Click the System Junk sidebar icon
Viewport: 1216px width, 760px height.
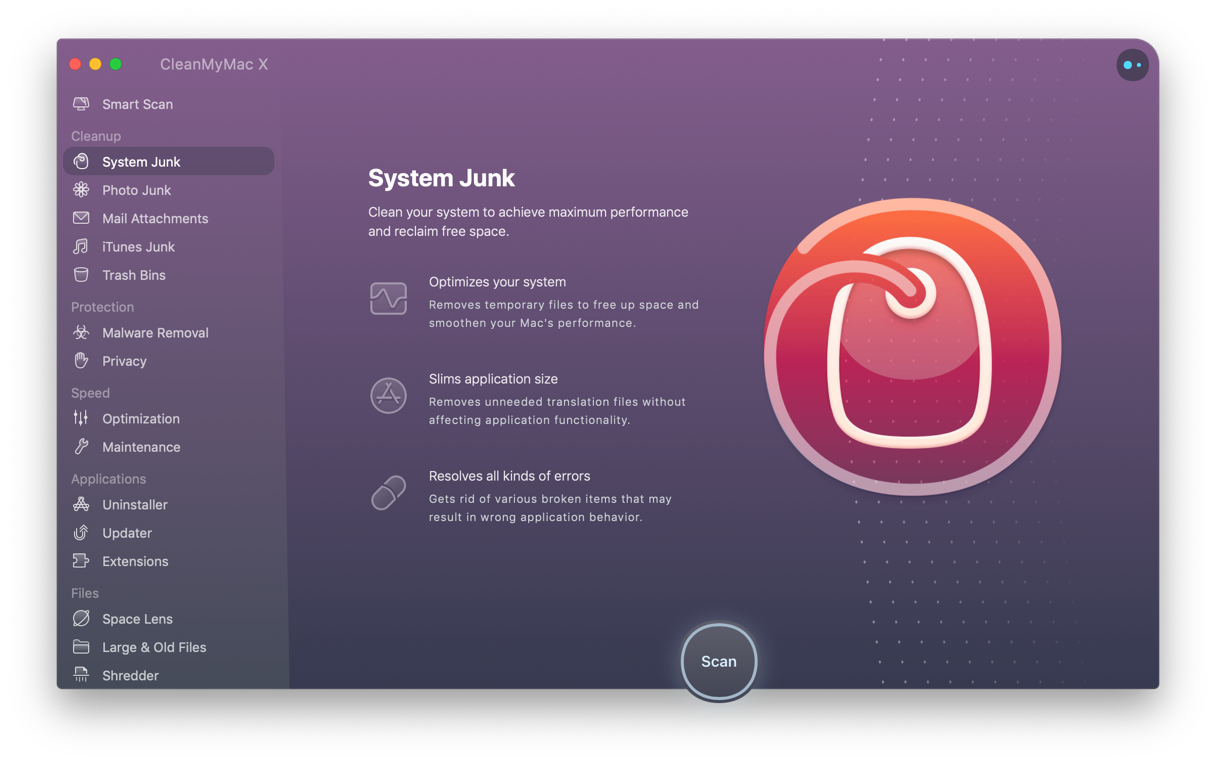click(x=81, y=161)
